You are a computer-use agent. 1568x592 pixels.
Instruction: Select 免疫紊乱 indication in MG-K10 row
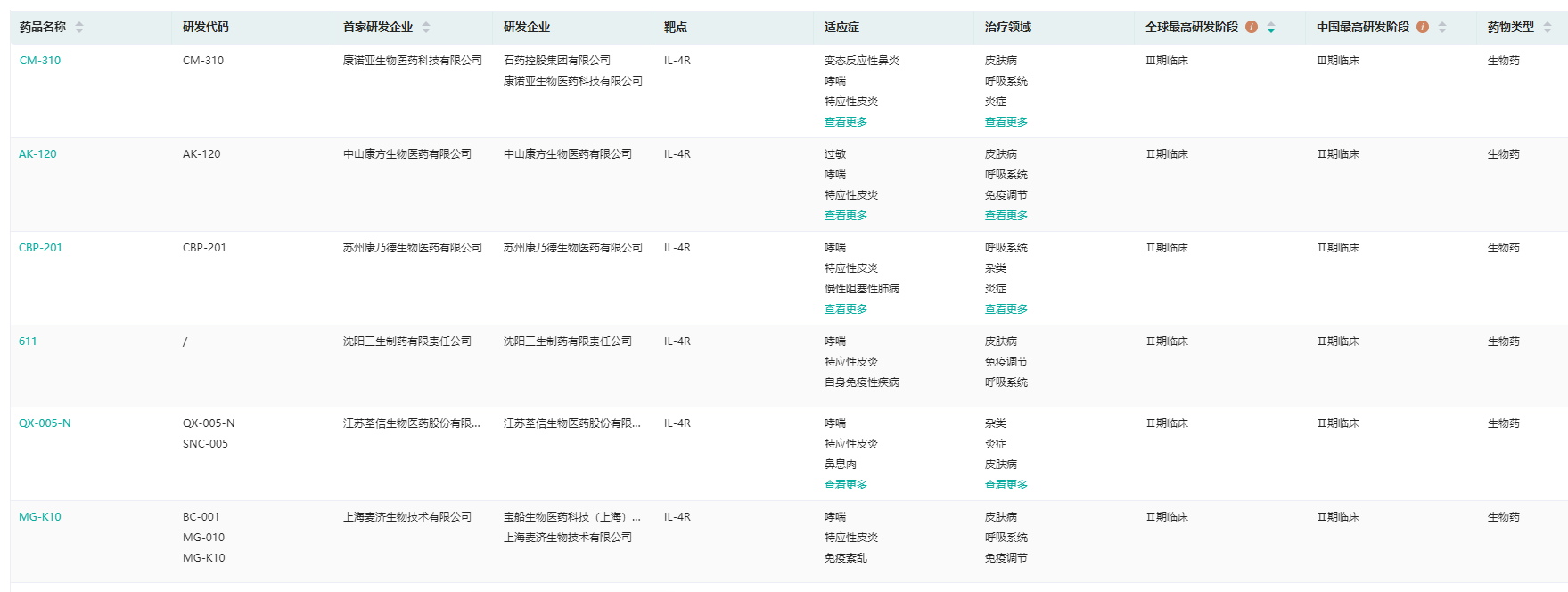coord(846,558)
